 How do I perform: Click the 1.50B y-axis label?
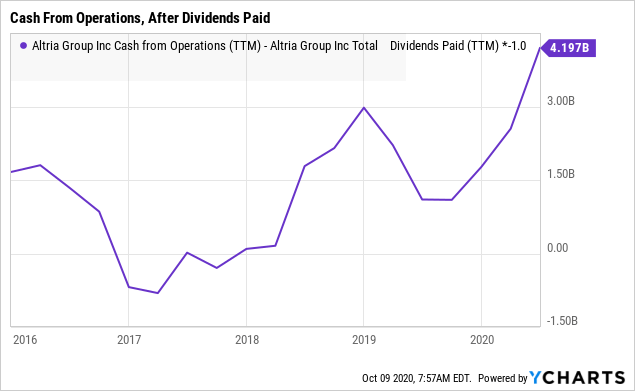click(561, 174)
